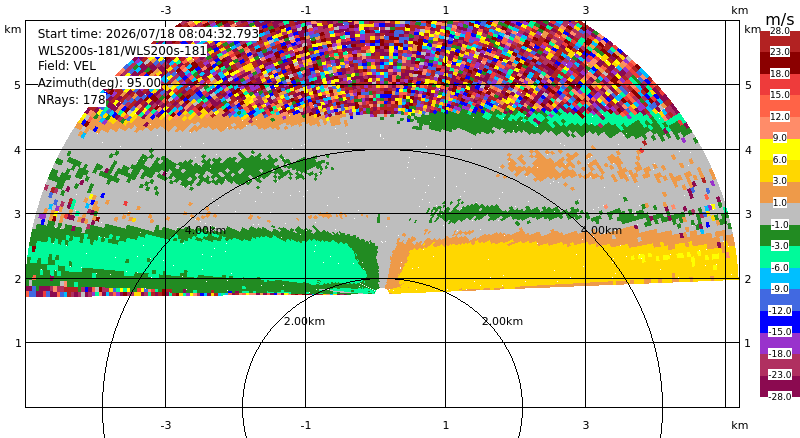Select the orange 1.0 to 3.0 colorbar swatch

click(780, 192)
